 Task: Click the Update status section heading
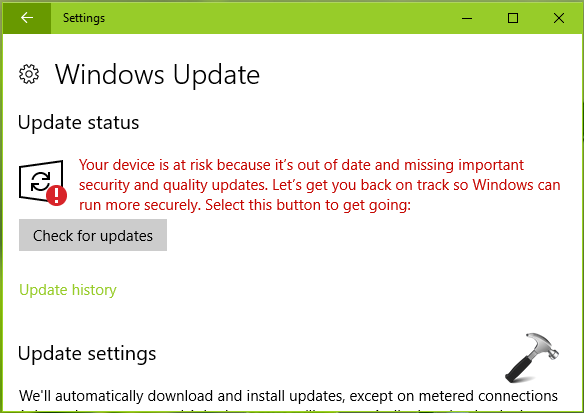coord(78,123)
